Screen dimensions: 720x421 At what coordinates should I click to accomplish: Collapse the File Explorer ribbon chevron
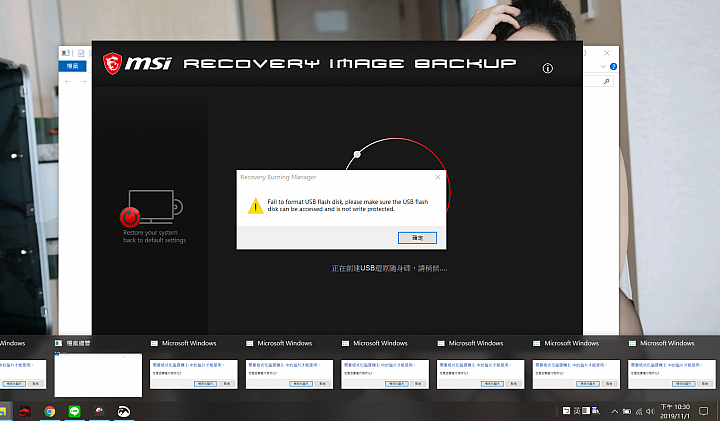[603, 67]
